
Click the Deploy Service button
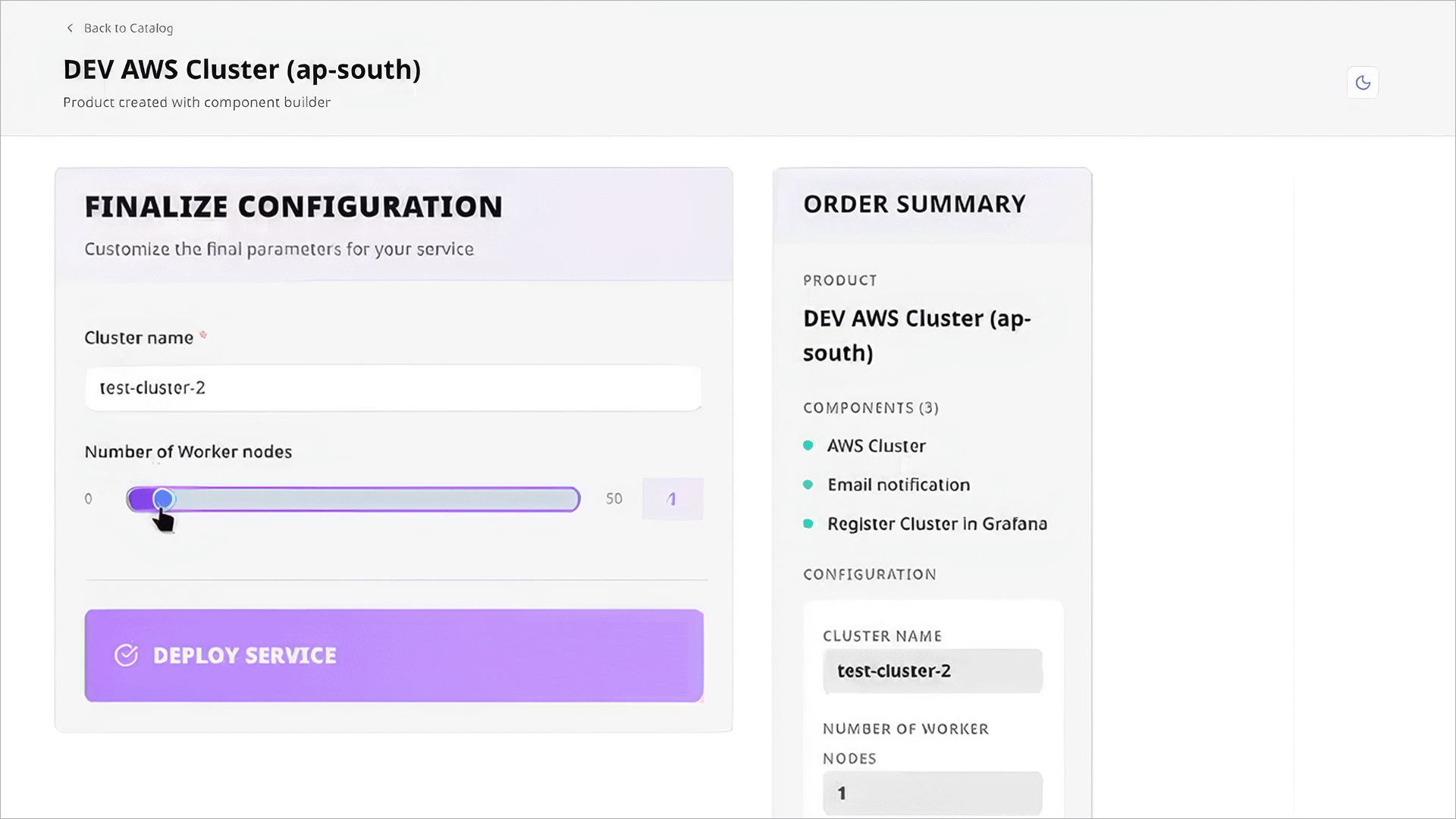(x=394, y=655)
